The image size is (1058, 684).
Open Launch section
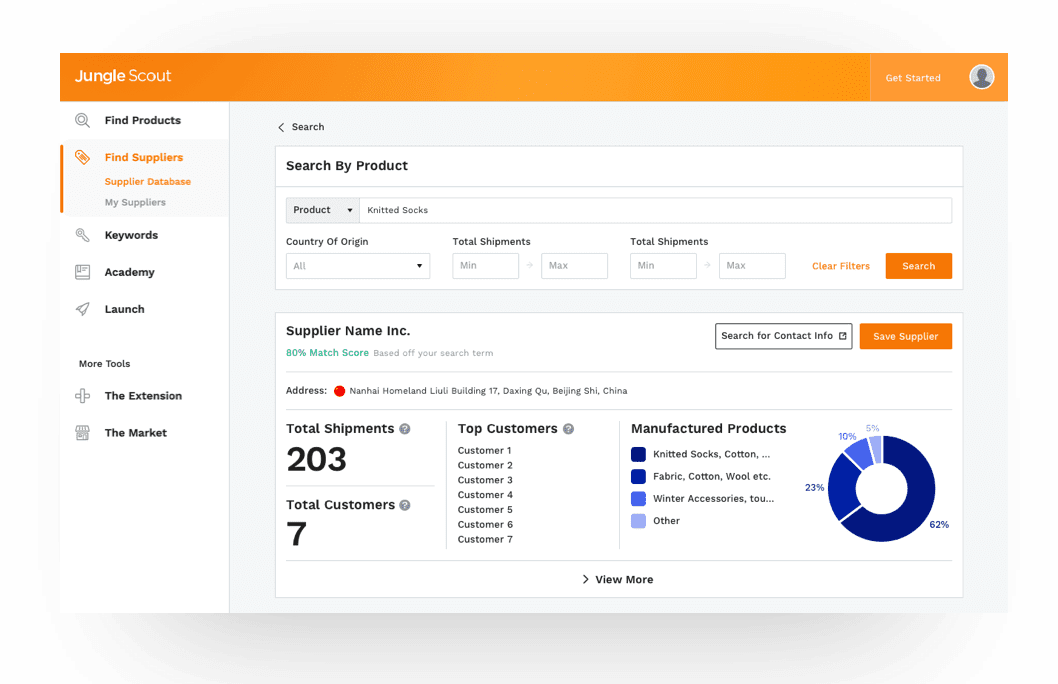[x=124, y=309]
